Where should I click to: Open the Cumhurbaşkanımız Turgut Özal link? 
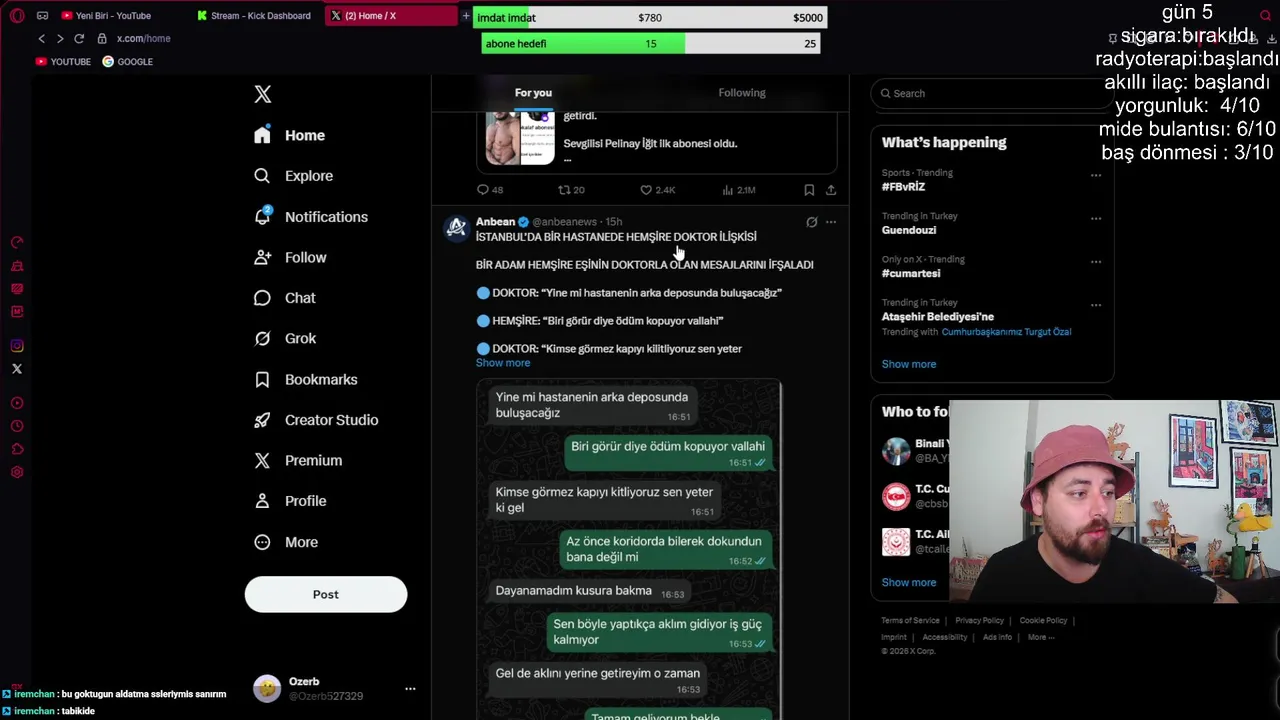pos(1006,332)
